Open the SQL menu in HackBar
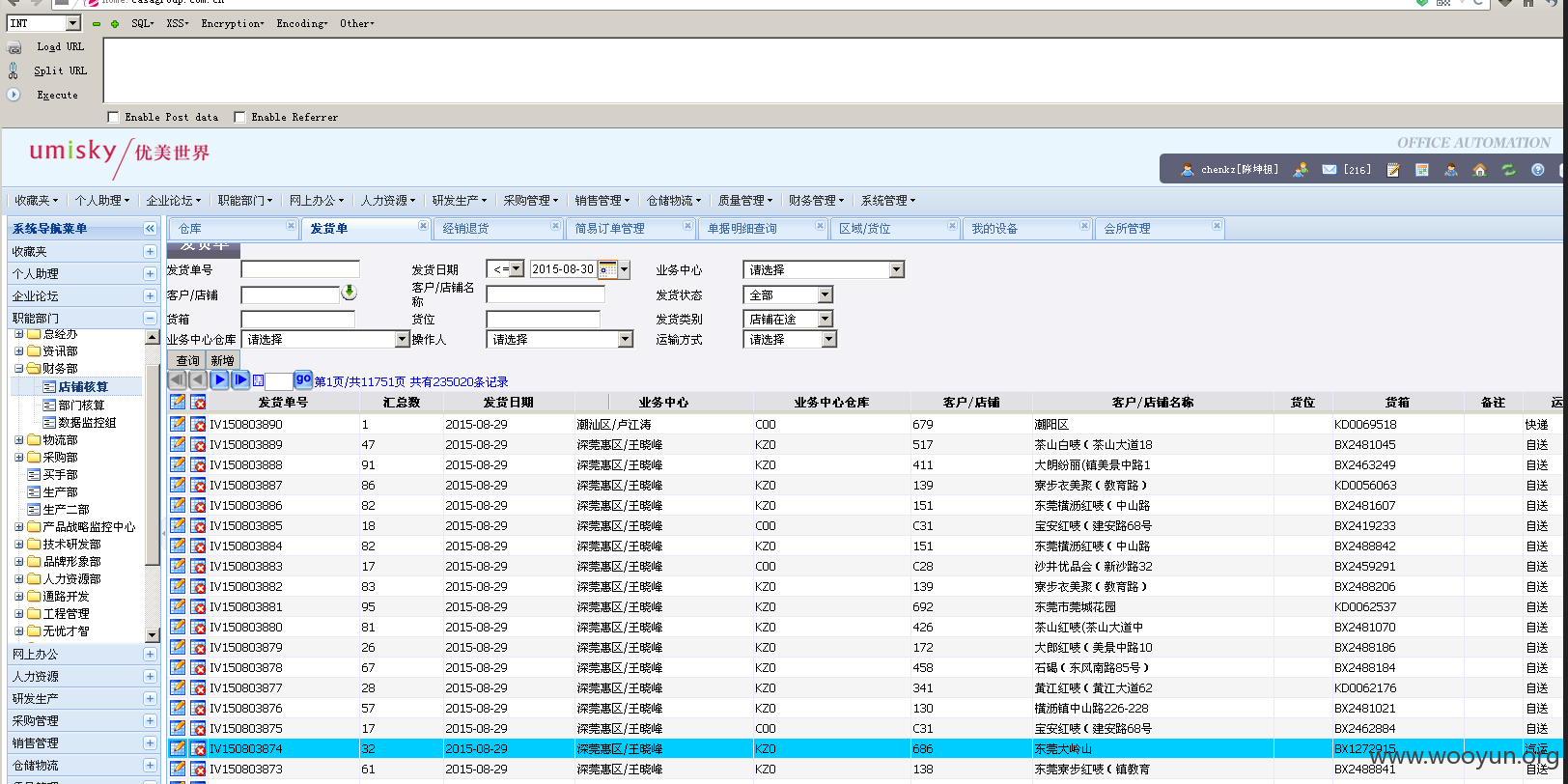 (x=143, y=23)
